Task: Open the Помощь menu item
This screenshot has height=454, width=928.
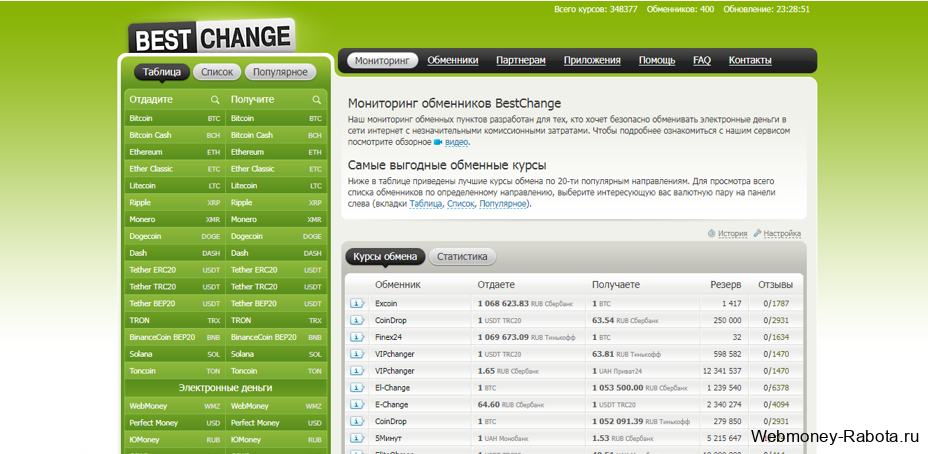Action: 657,60
